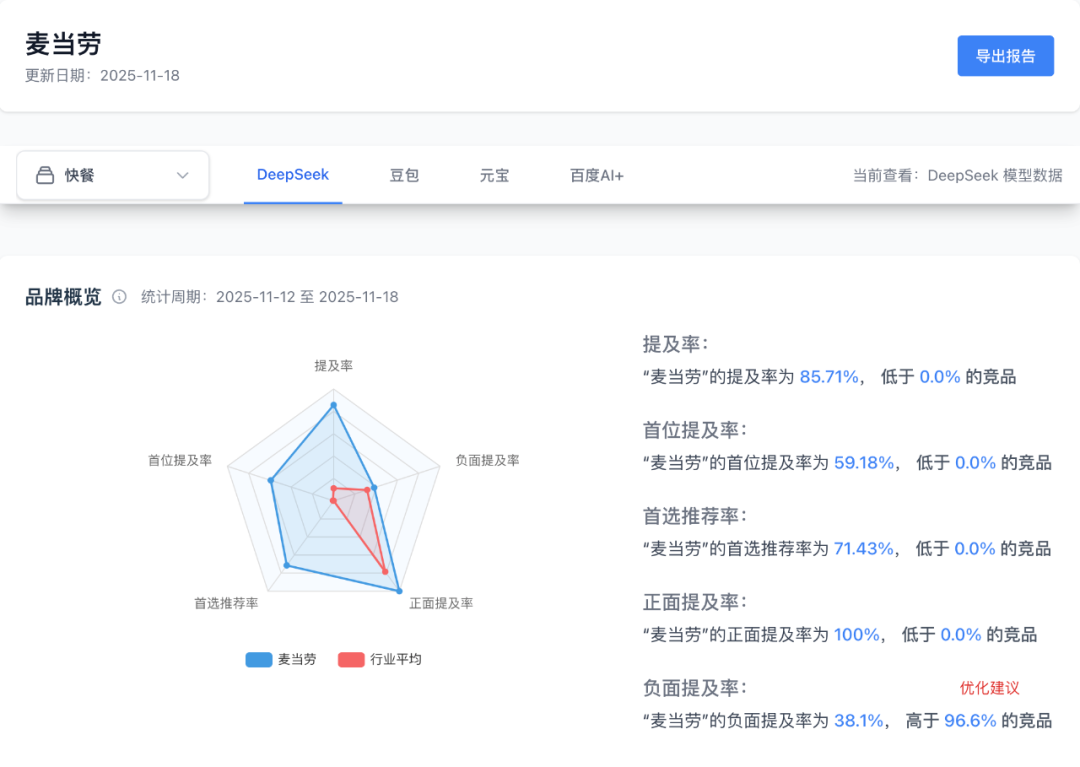The image size is (1080, 767).
Task: Click the 行业平均 legend label
Action: tap(396, 660)
